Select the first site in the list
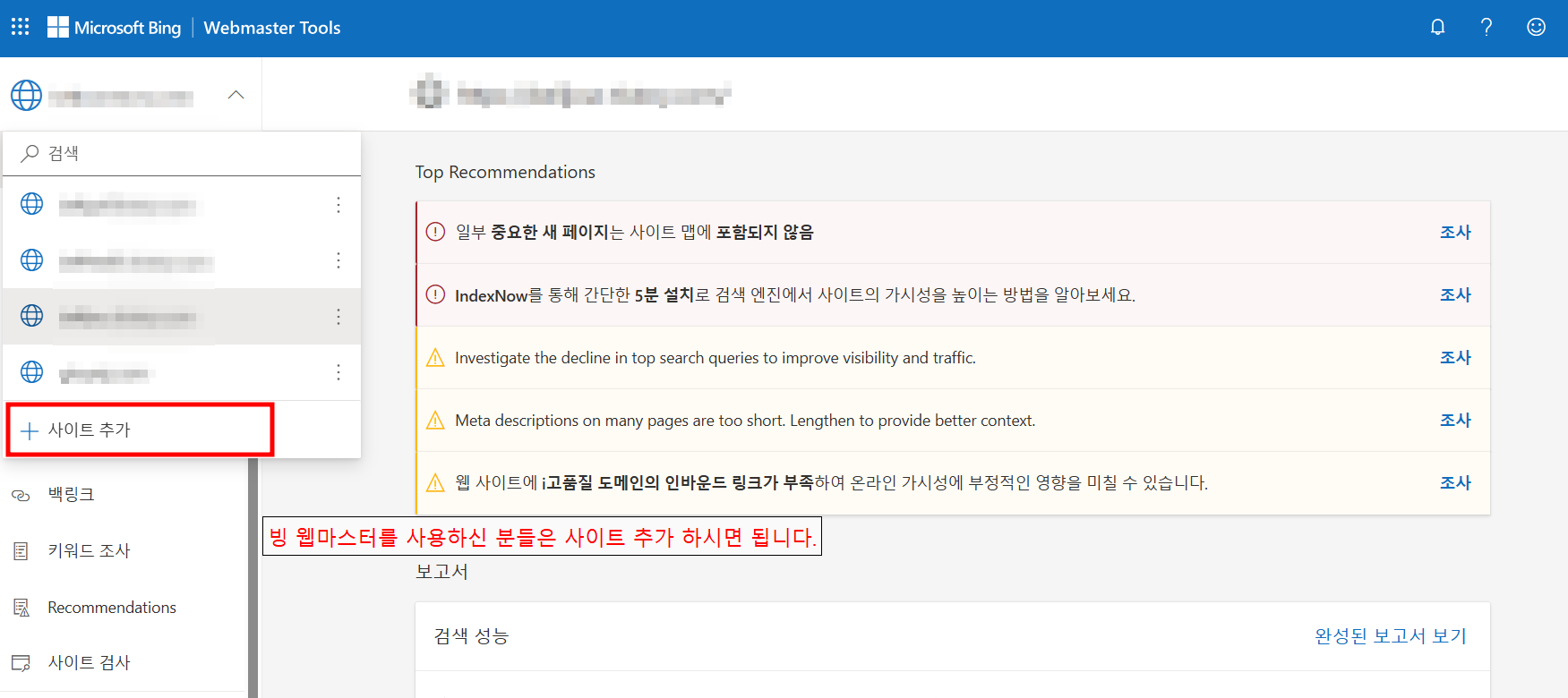This screenshot has width=1568, height=698. [182, 205]
